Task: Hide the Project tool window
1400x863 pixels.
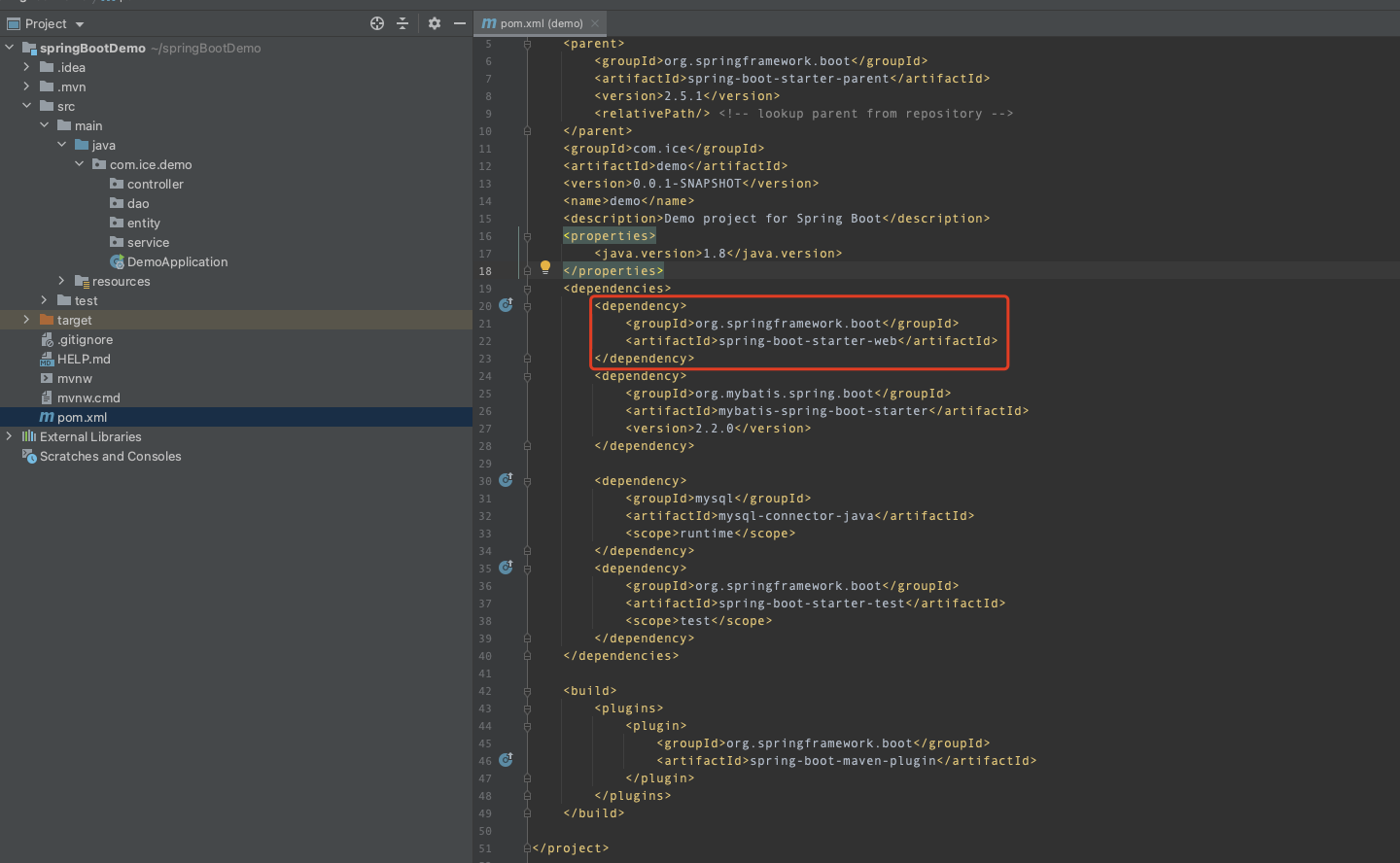Action: coord(460,23)
